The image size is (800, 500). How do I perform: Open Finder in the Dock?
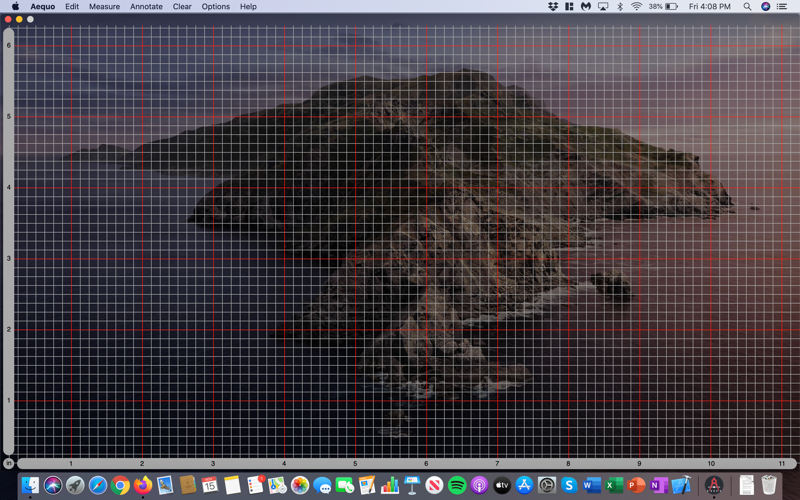pyautogui.click(x=30, y=486)
